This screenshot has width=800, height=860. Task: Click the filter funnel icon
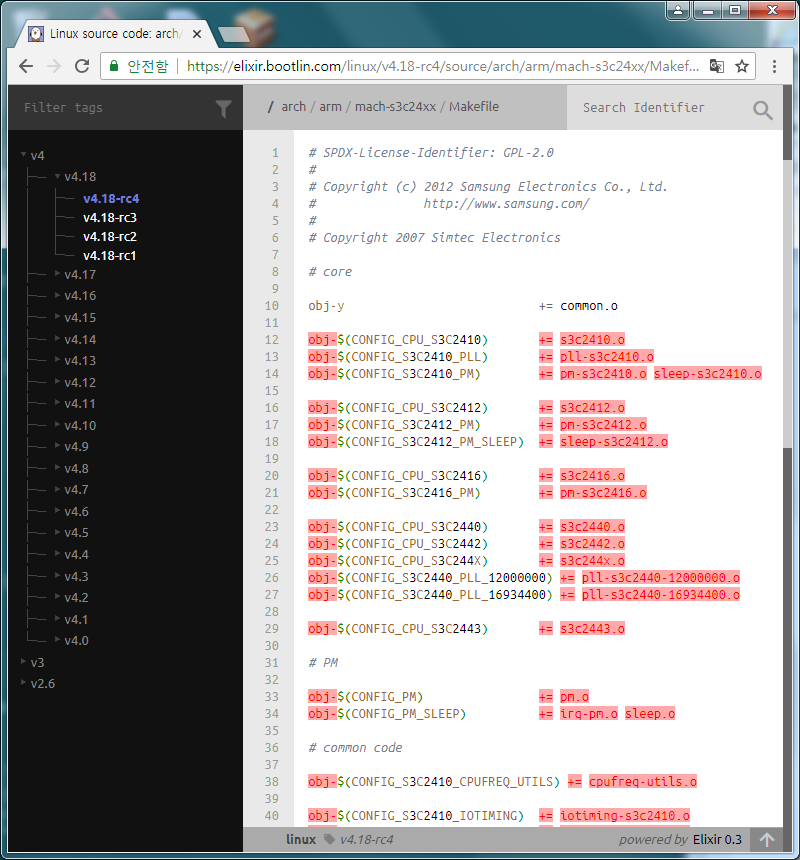223,109
